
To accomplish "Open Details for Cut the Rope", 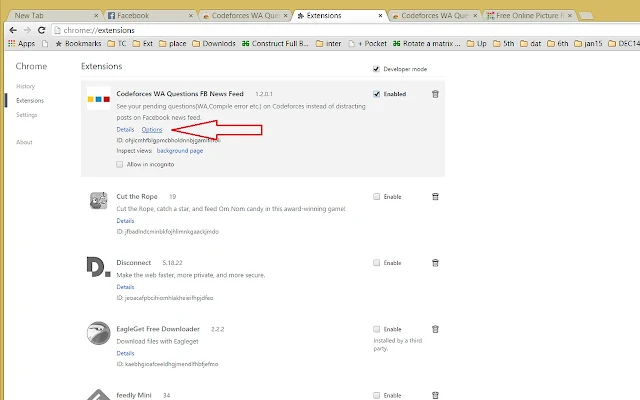I will pyautogui.click(x=125, y=221).
